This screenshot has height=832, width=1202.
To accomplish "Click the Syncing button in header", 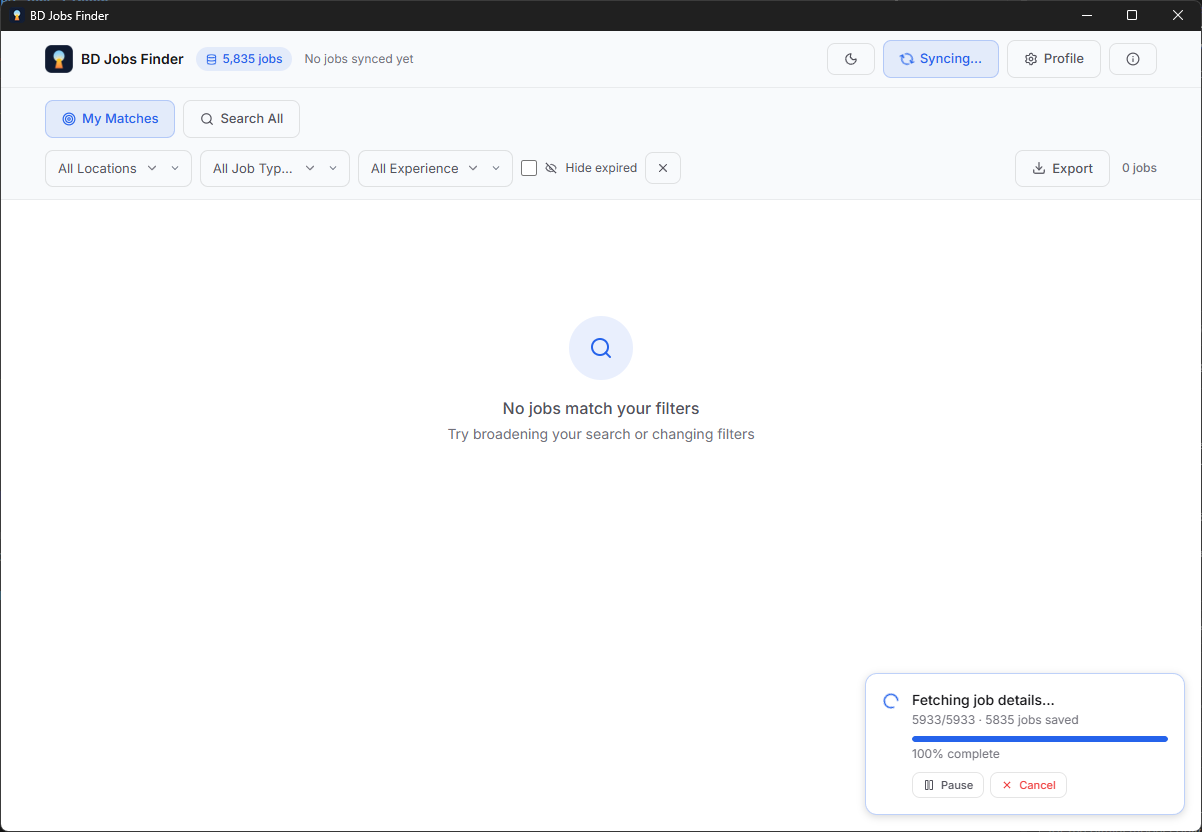I will (941, 59).
